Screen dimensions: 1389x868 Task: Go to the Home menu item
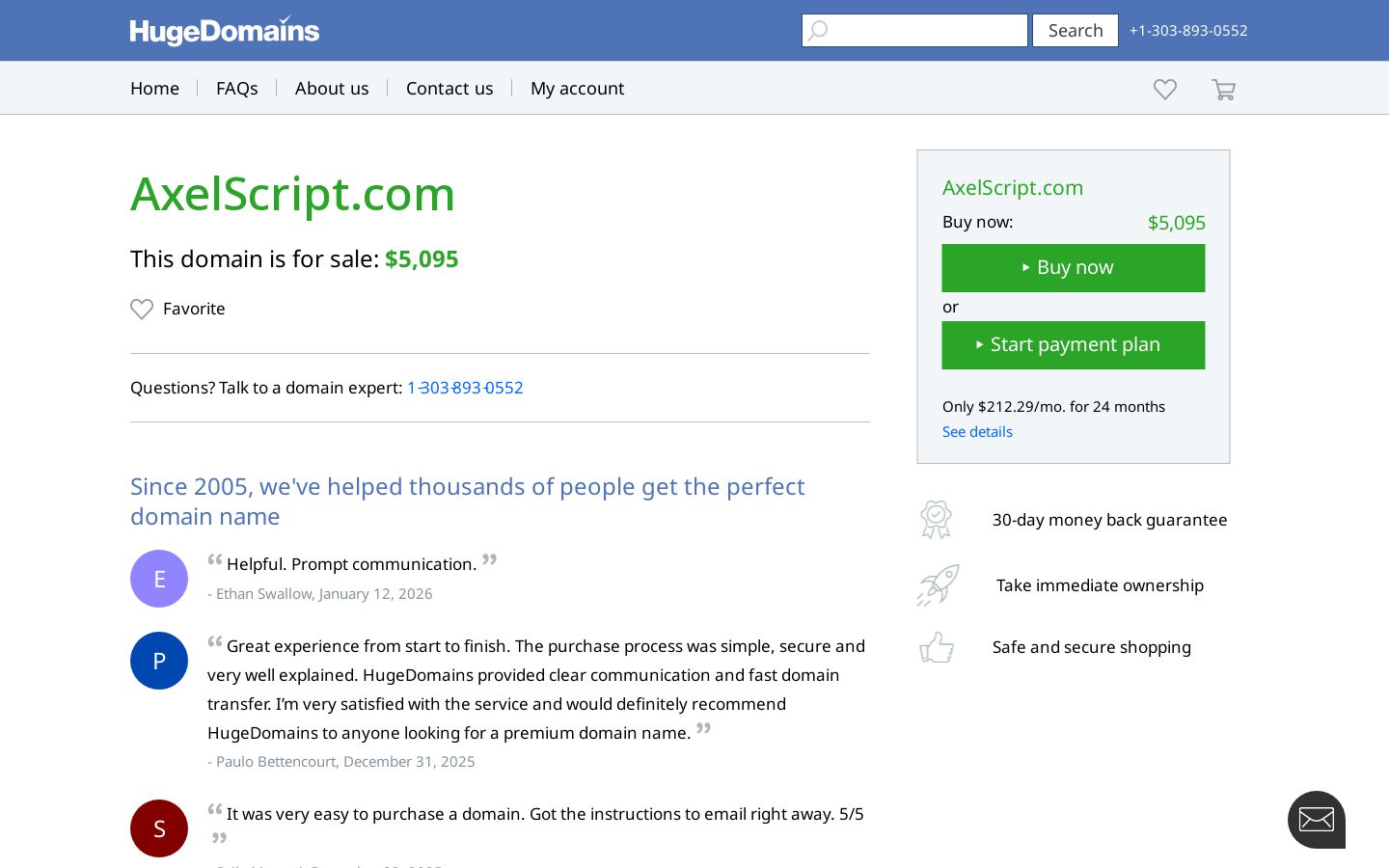[154, 88]
